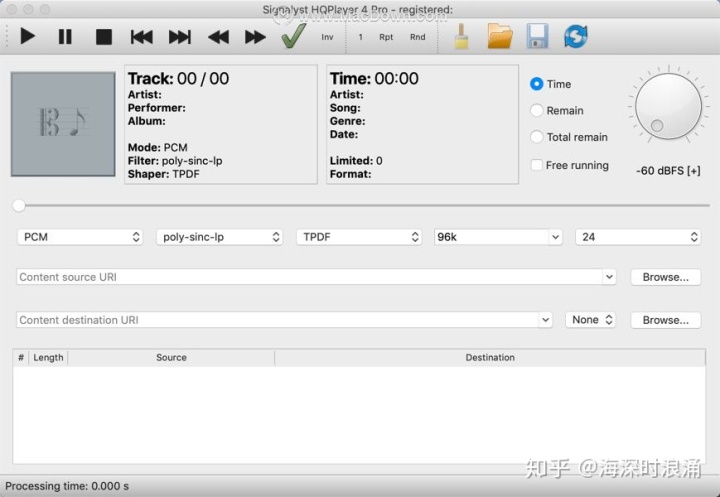Click the Content source URI field

[309, 277]
